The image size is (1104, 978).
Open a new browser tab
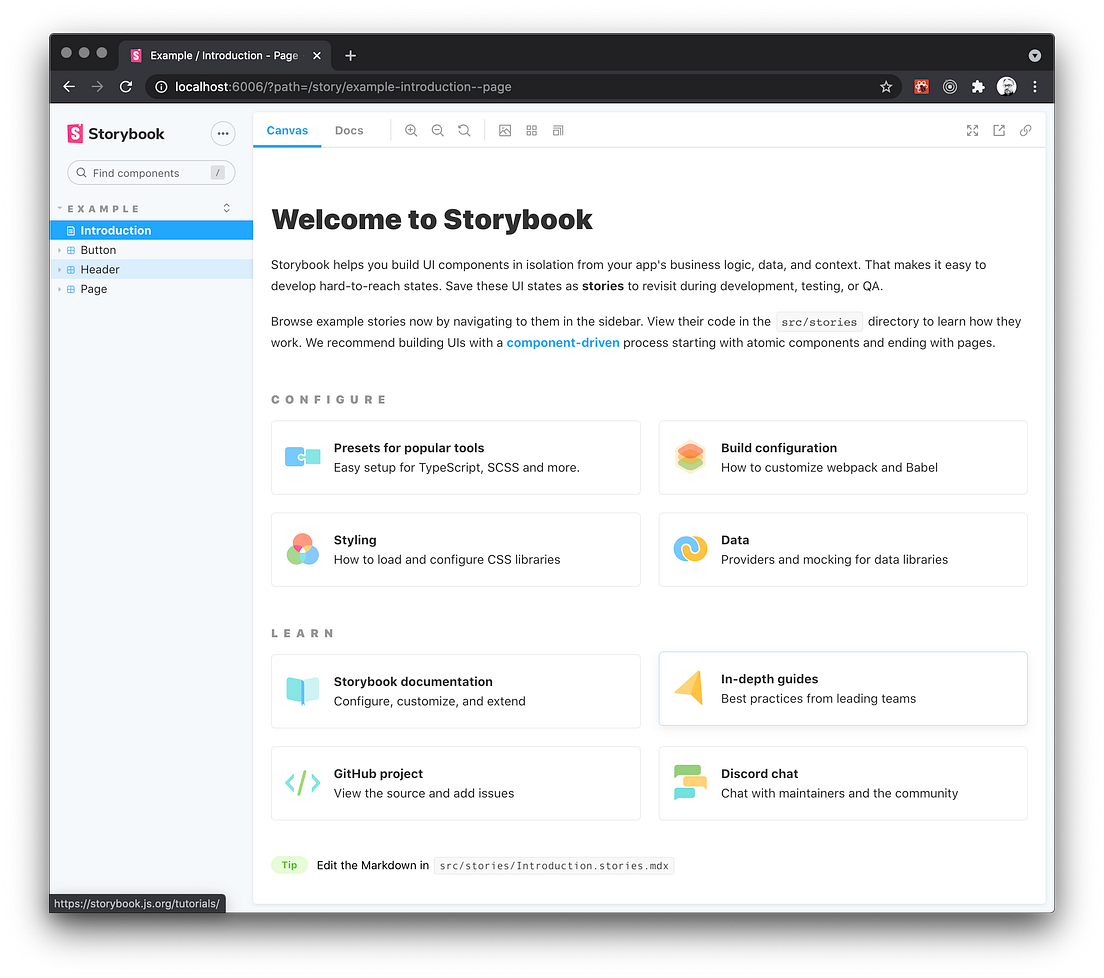[350, 56]
